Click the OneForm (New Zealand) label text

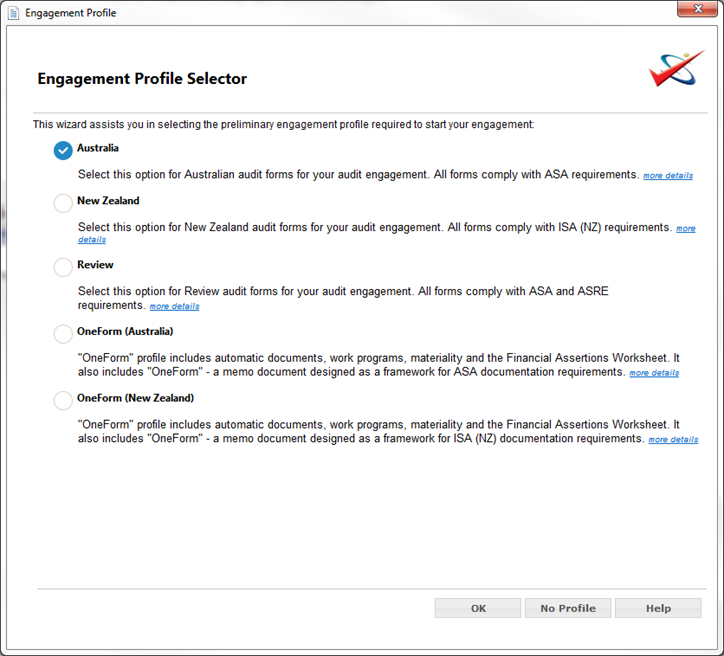click(135, 398)
